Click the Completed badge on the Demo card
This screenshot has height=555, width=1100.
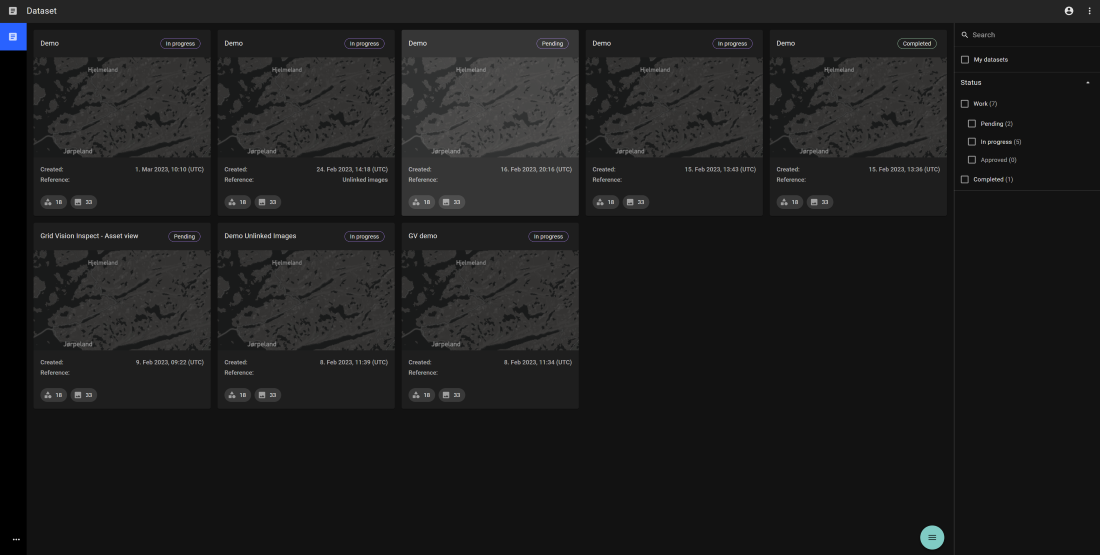click(916, 44)
